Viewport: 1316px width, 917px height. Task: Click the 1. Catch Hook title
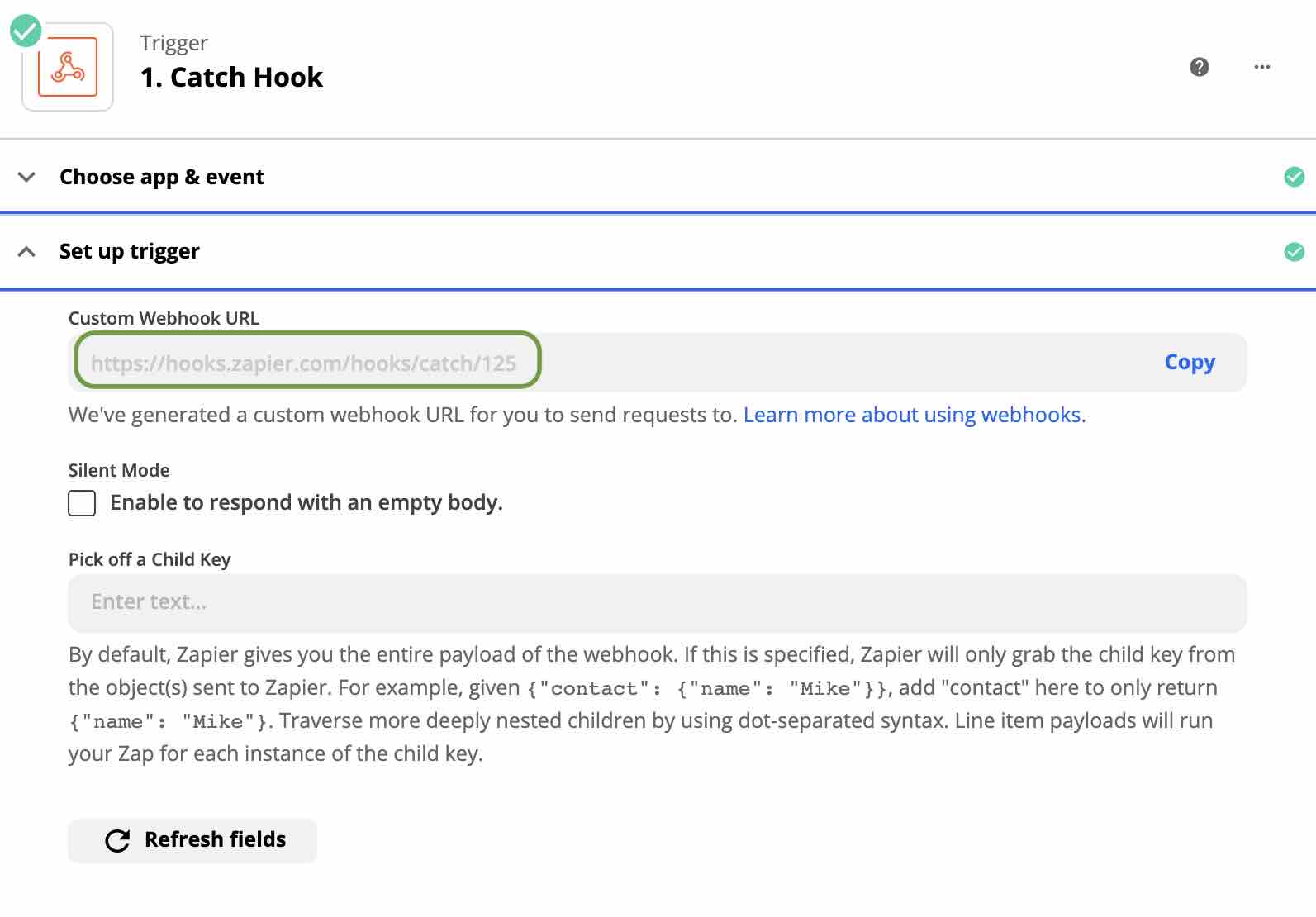[231, 77]
